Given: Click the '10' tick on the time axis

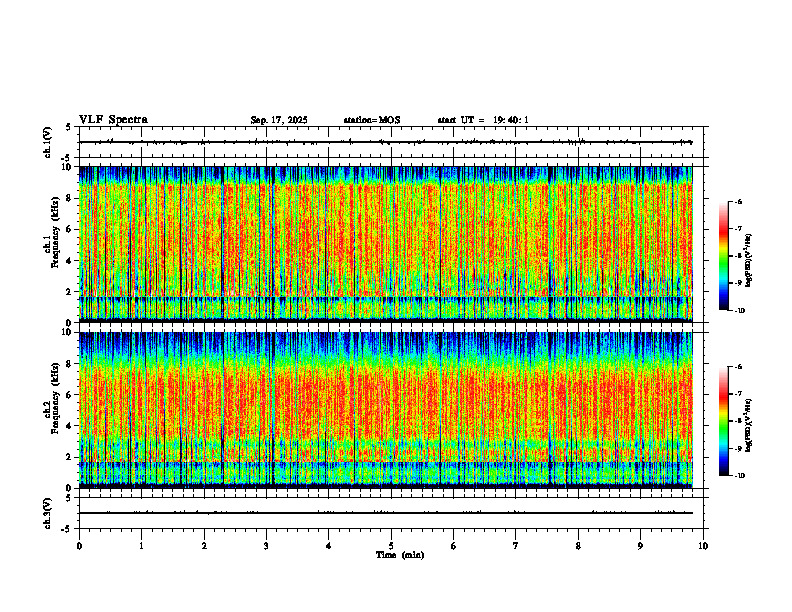Looking at the screenshot, I should tap(703, 546).
